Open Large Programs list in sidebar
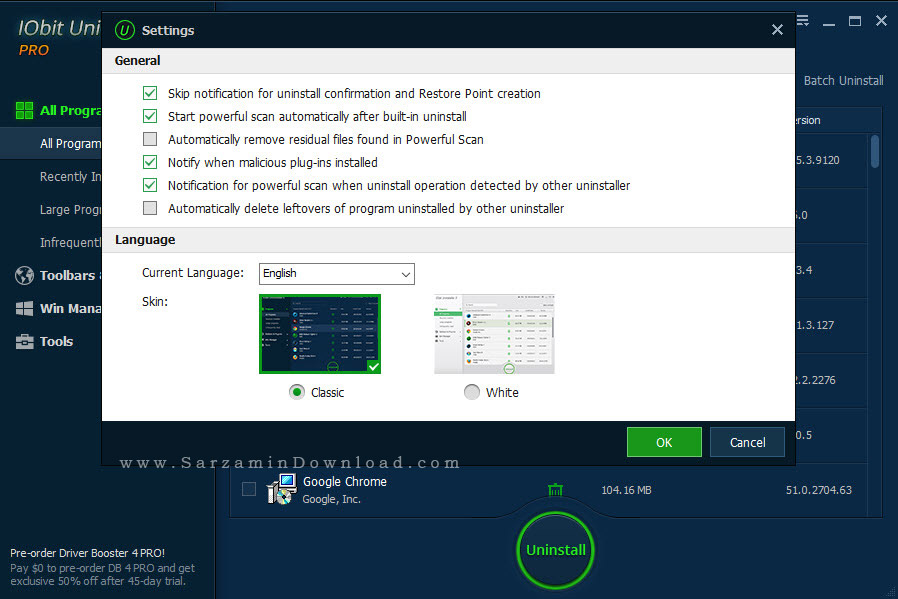 (x=70, y=210)
